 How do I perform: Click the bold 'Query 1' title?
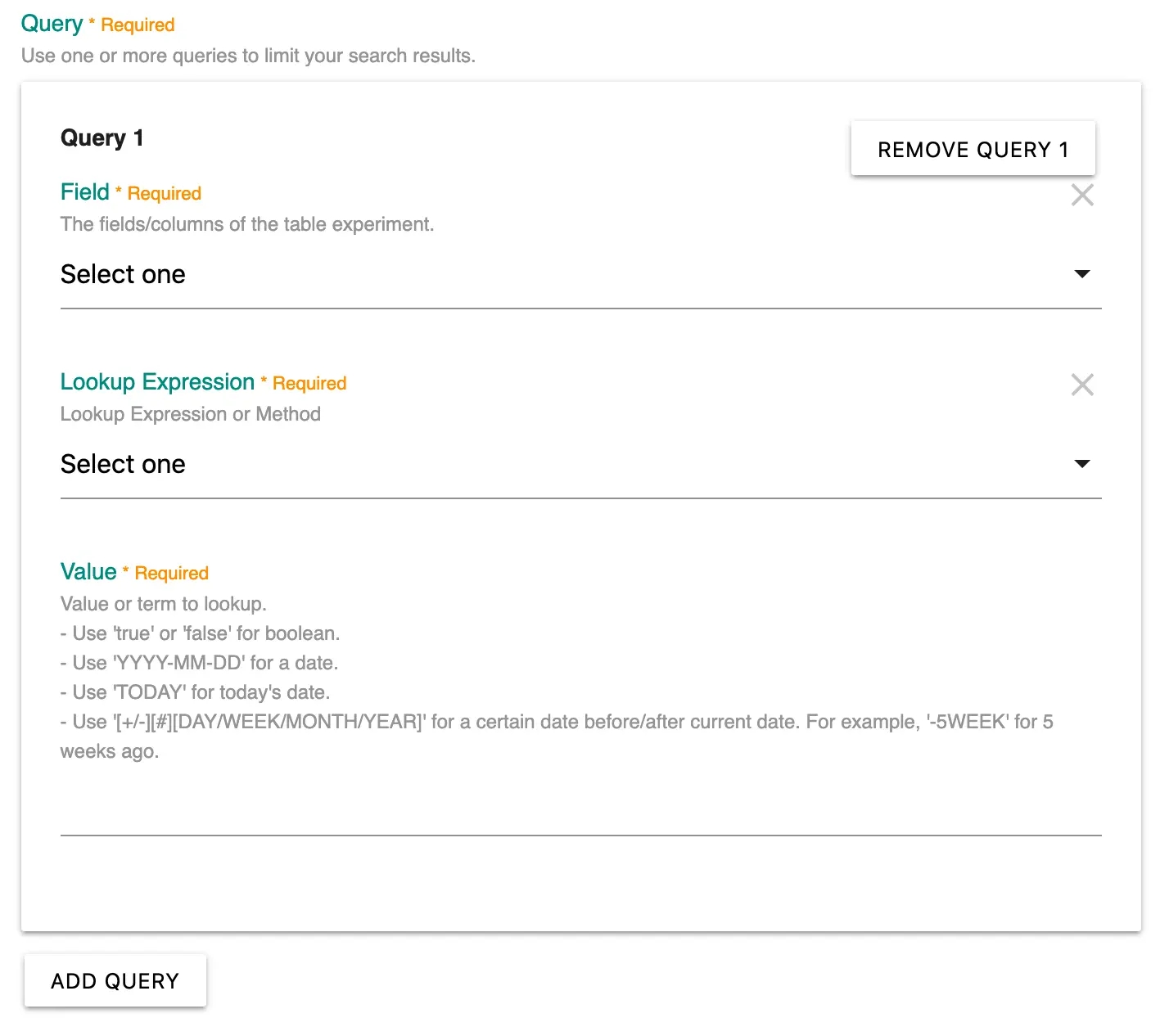pos(102,137)
